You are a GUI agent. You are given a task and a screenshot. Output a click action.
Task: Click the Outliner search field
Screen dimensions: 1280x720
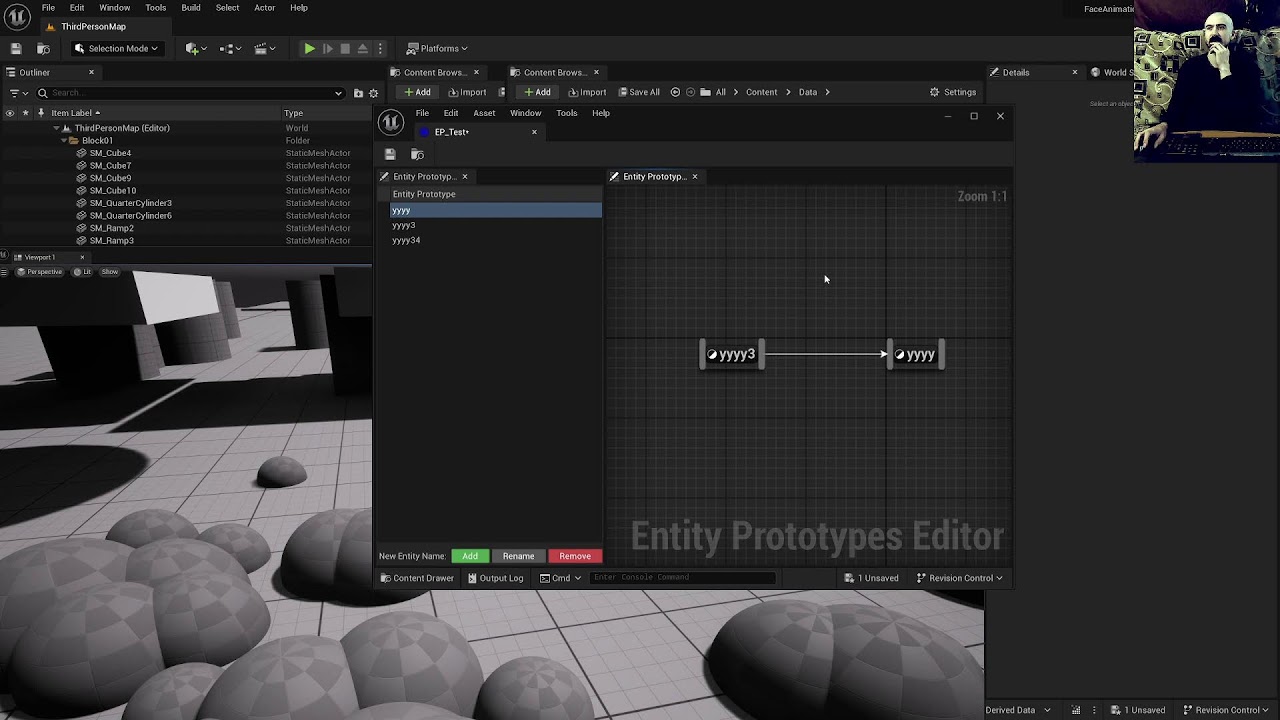[x=190, y=93]
